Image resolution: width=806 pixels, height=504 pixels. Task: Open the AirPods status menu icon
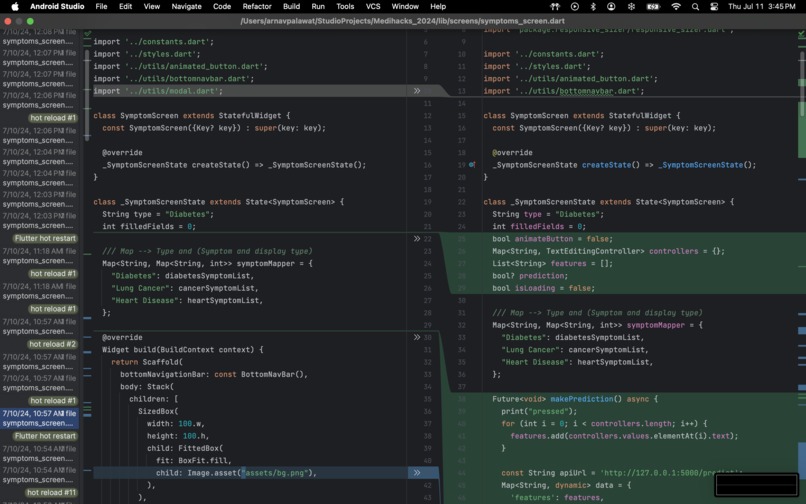pos(555,6)
